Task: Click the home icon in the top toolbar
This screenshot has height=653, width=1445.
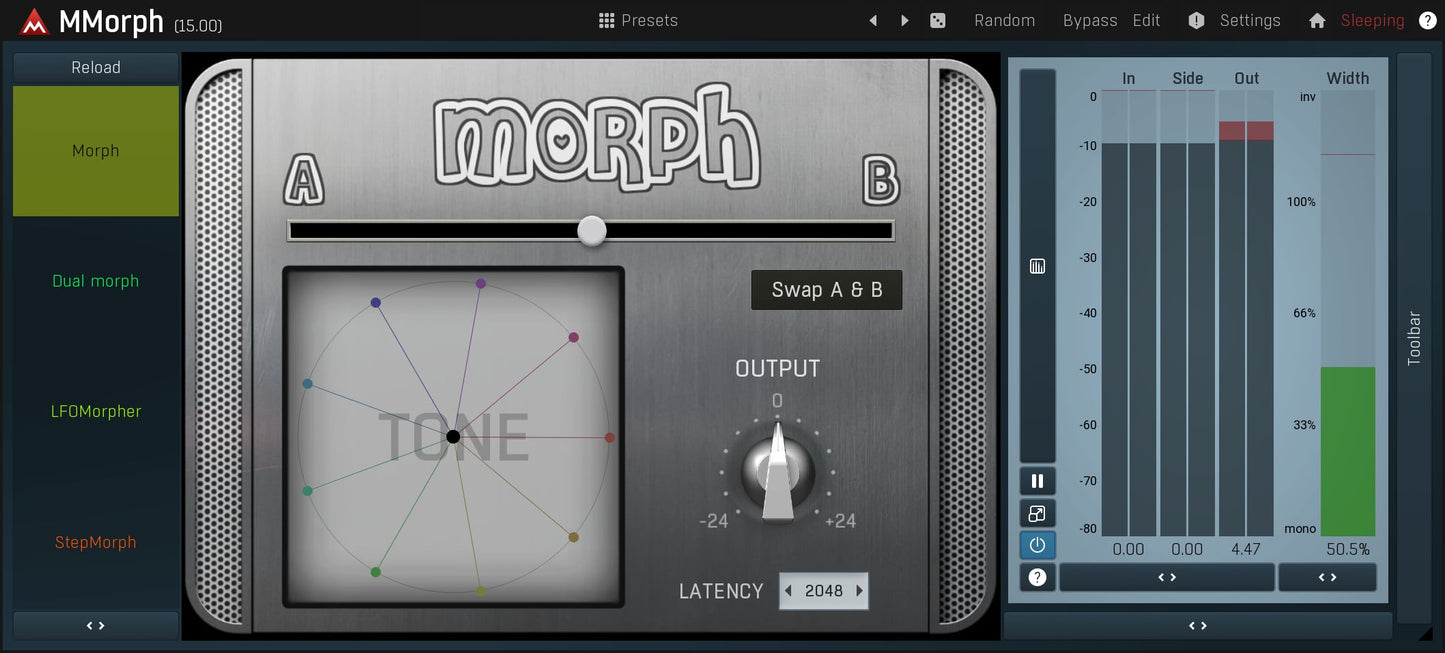Action: point(1317,20)
